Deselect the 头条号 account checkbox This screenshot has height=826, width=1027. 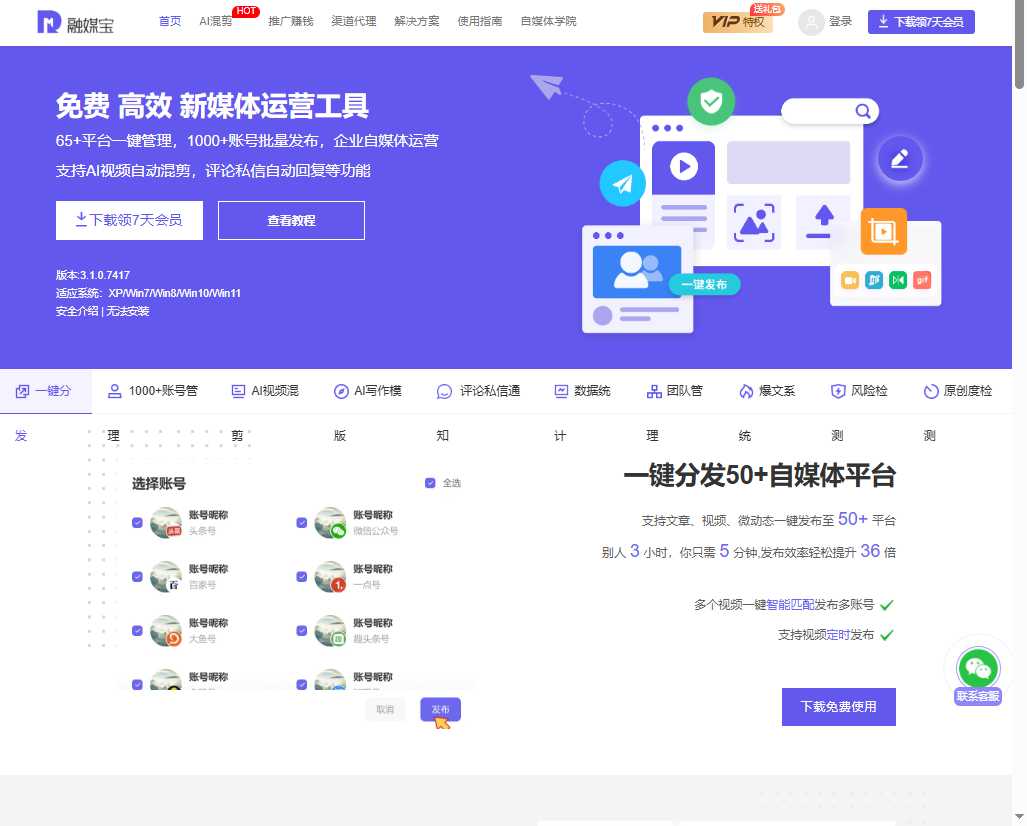pyautogui.click(x=137, y=522)
